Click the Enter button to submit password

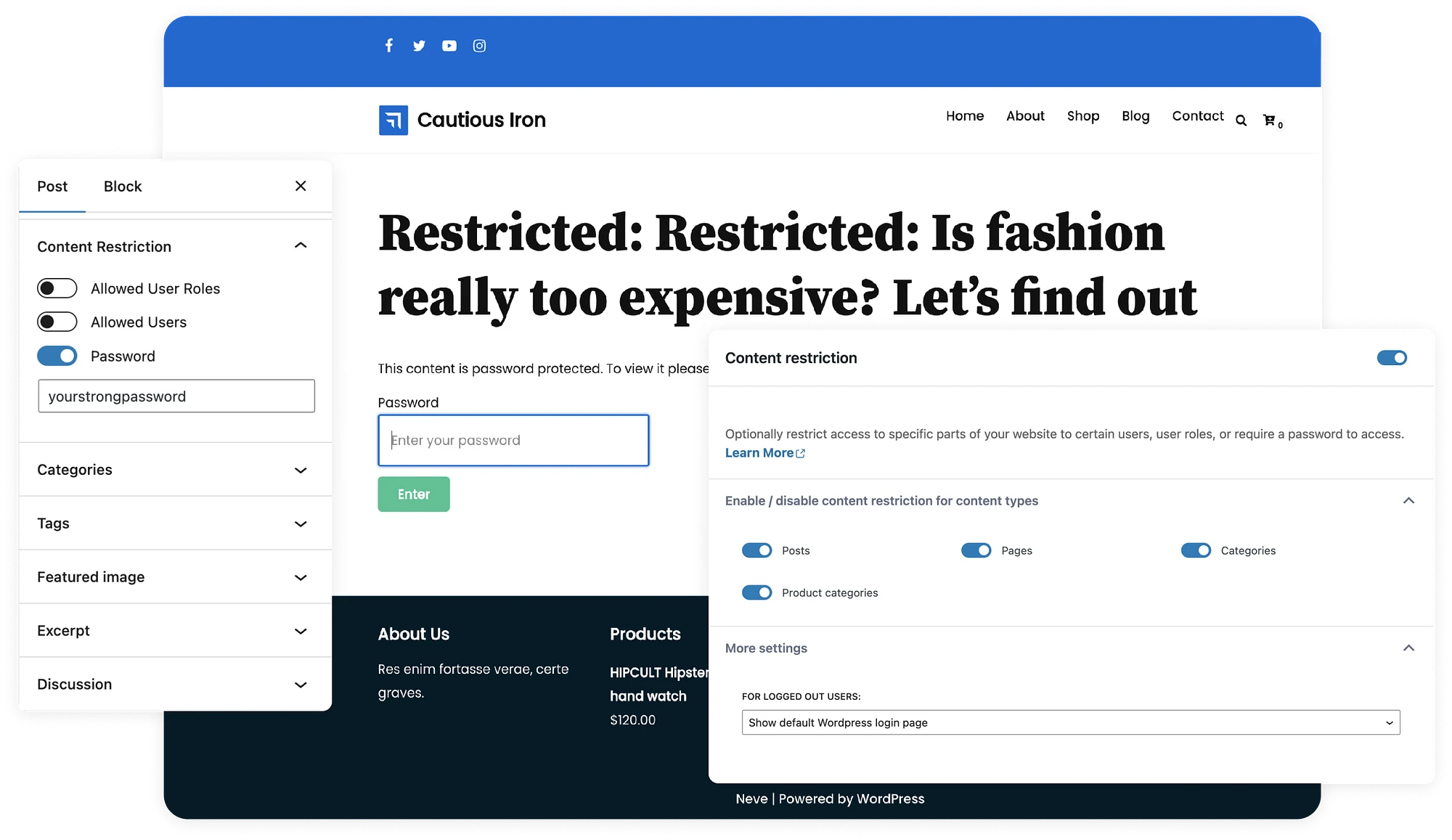click(412, 493)
